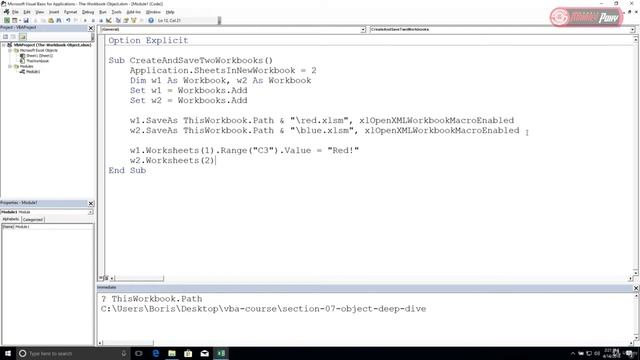Screen dimensions: 640x360
Task: Open the Run menu
Action: pos(103,12)
